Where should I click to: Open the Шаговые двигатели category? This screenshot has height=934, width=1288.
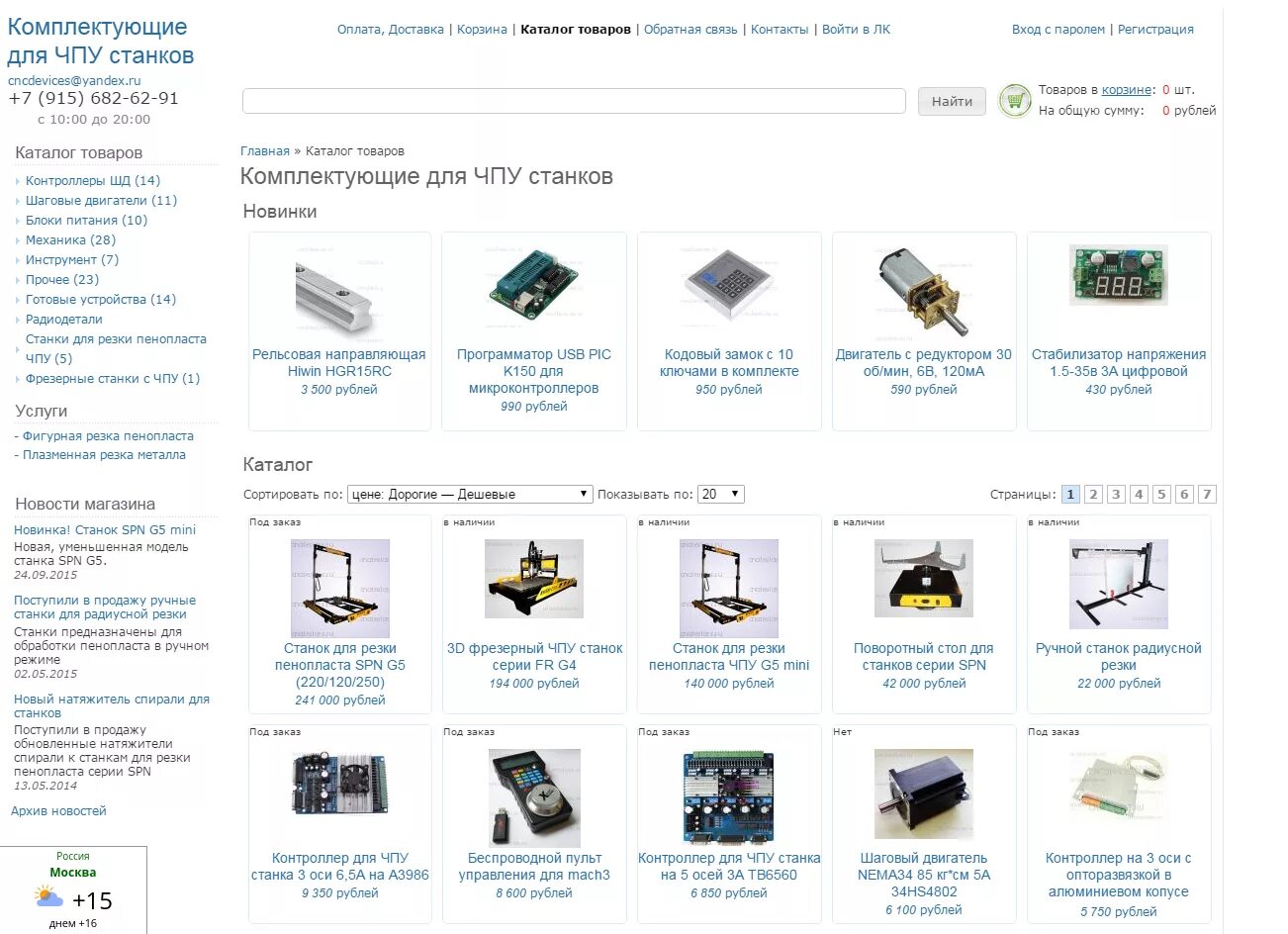click(x=101, y=200)
